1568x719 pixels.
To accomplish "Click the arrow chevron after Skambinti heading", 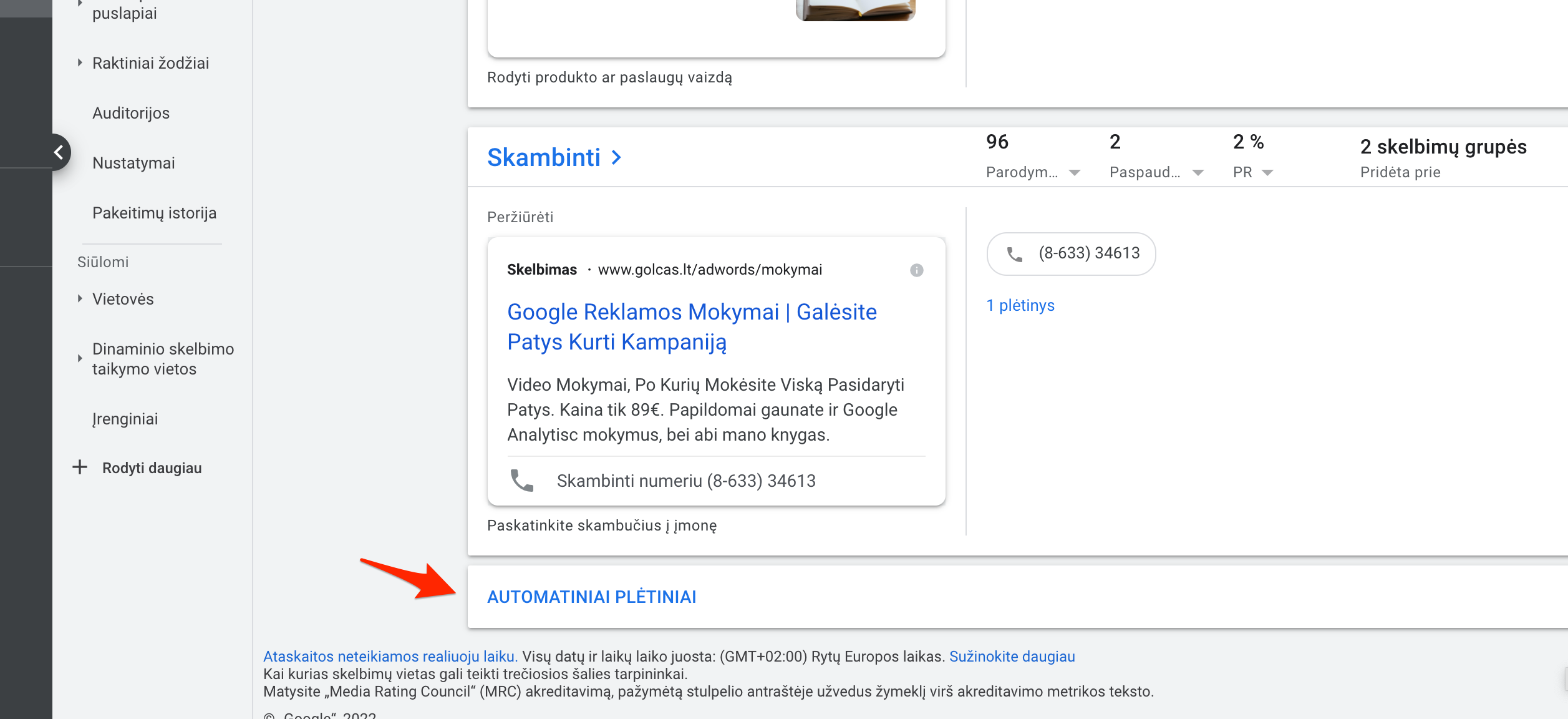I will pyautogui.click(x=617, y=157).
